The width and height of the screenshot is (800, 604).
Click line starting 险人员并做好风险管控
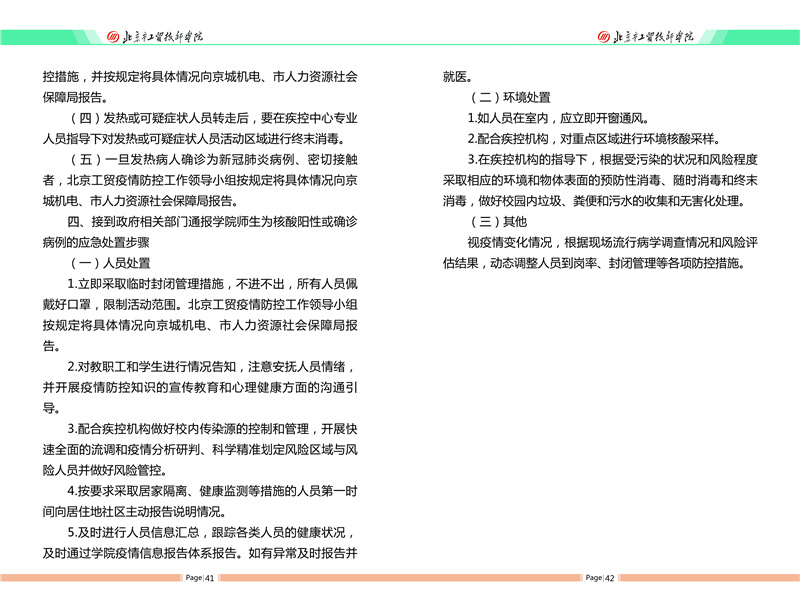tap(105, 470)
